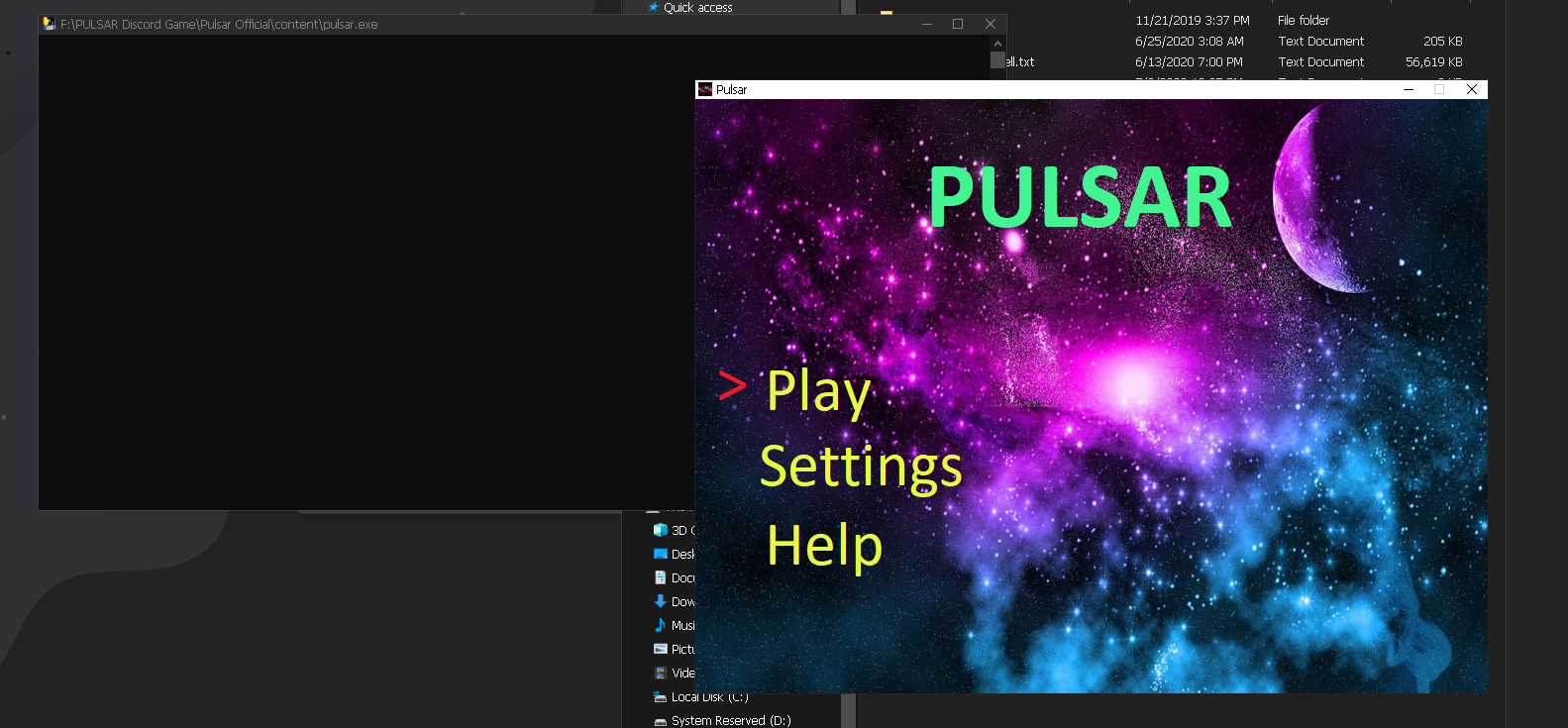Click the "6/13/2020 7:00 PM" date cell
Image resolution: width=1568 pixels, height=728 pixels.
pyautogui.click(x=1189, y=61)
